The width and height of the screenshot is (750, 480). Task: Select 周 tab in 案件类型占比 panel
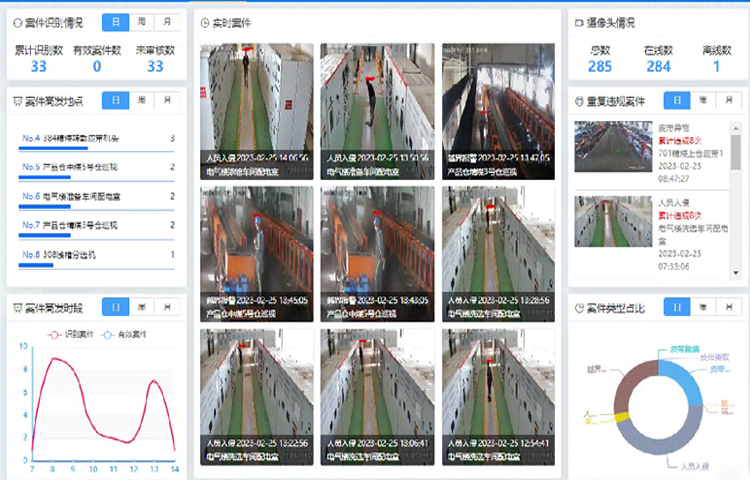[x=703, y=307]
